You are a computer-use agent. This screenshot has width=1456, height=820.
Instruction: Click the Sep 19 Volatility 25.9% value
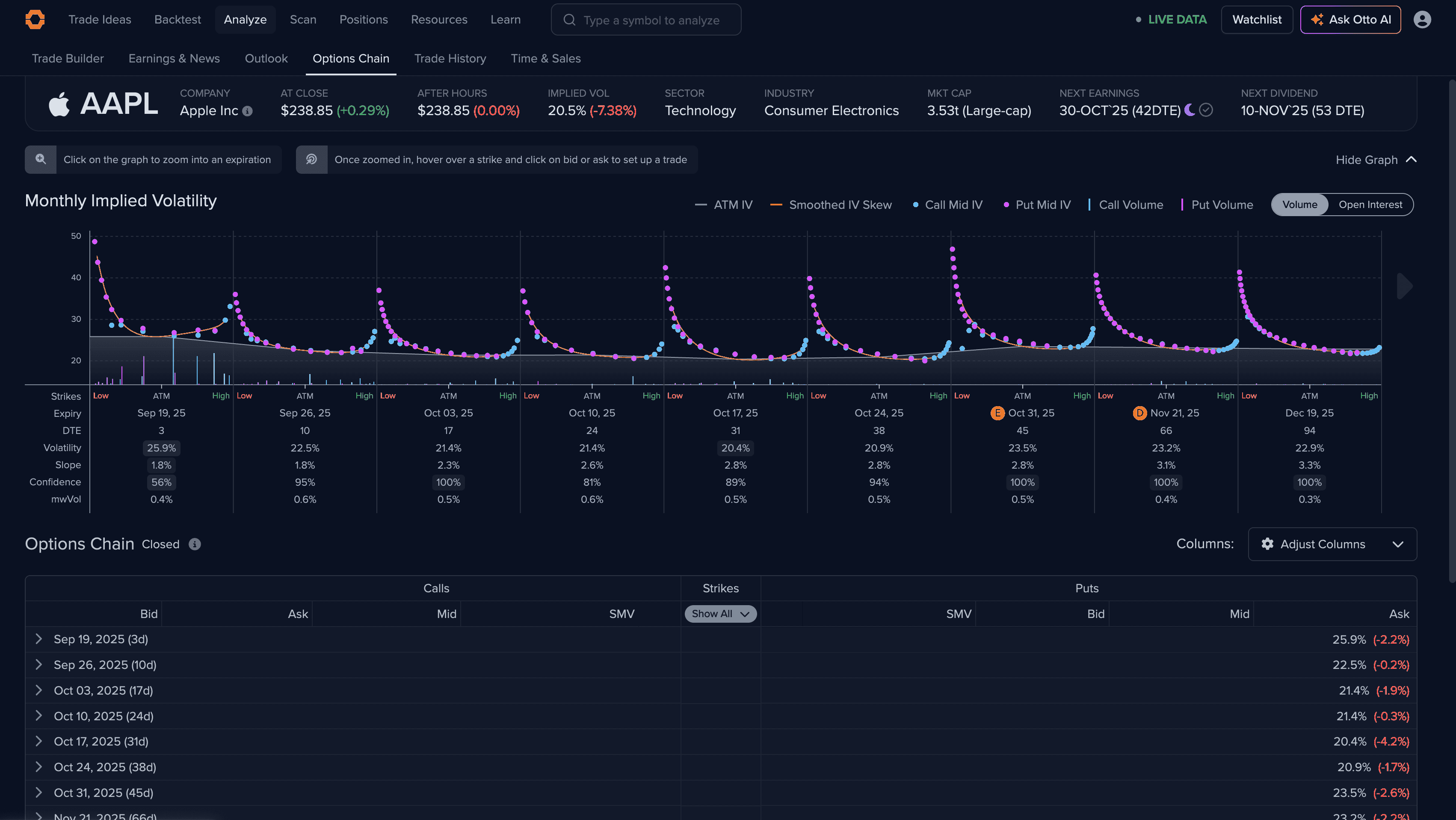coord(161,448)
